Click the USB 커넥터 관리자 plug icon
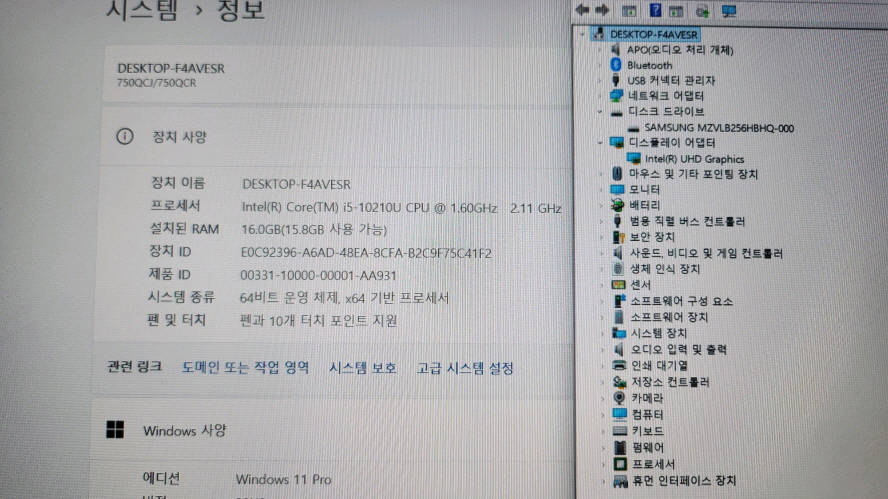Image resolution: width=888 pixels, height=499 pixels. (x=616, y=80)
